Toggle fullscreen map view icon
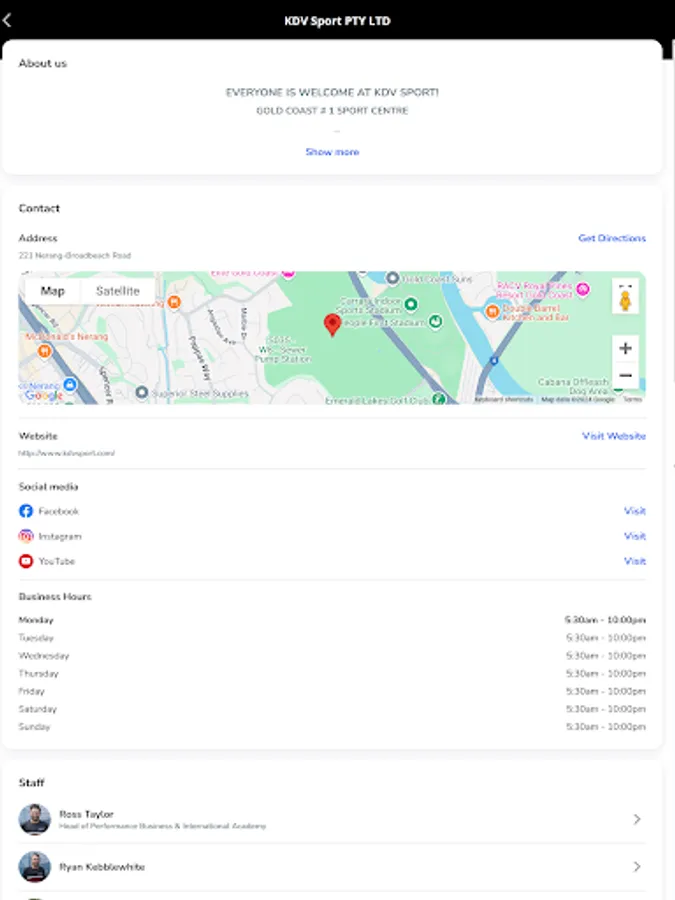 (x=626, y=285)
